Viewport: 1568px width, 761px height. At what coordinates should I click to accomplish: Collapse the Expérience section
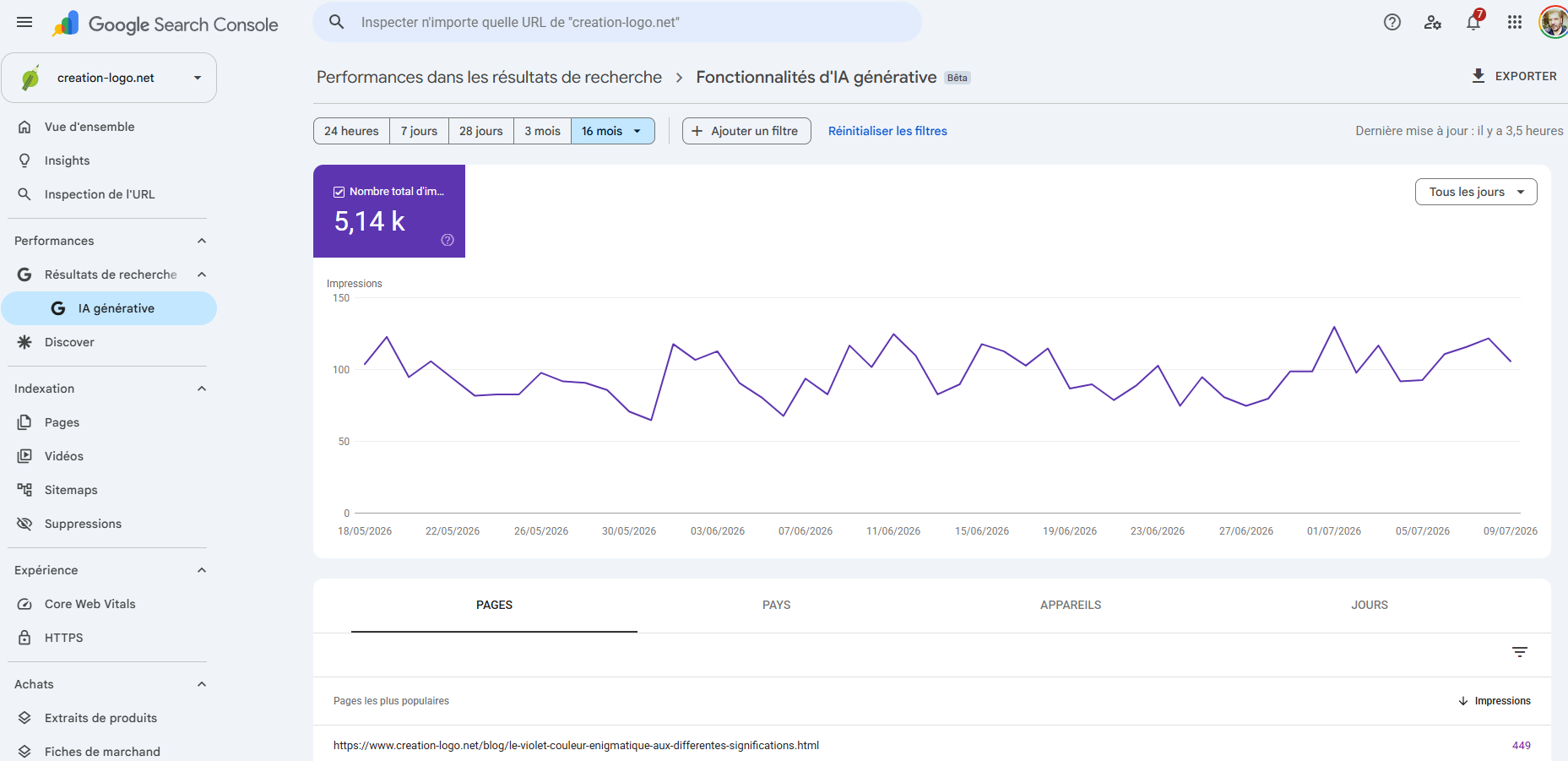pyautogui.click(x=202, y=570)
